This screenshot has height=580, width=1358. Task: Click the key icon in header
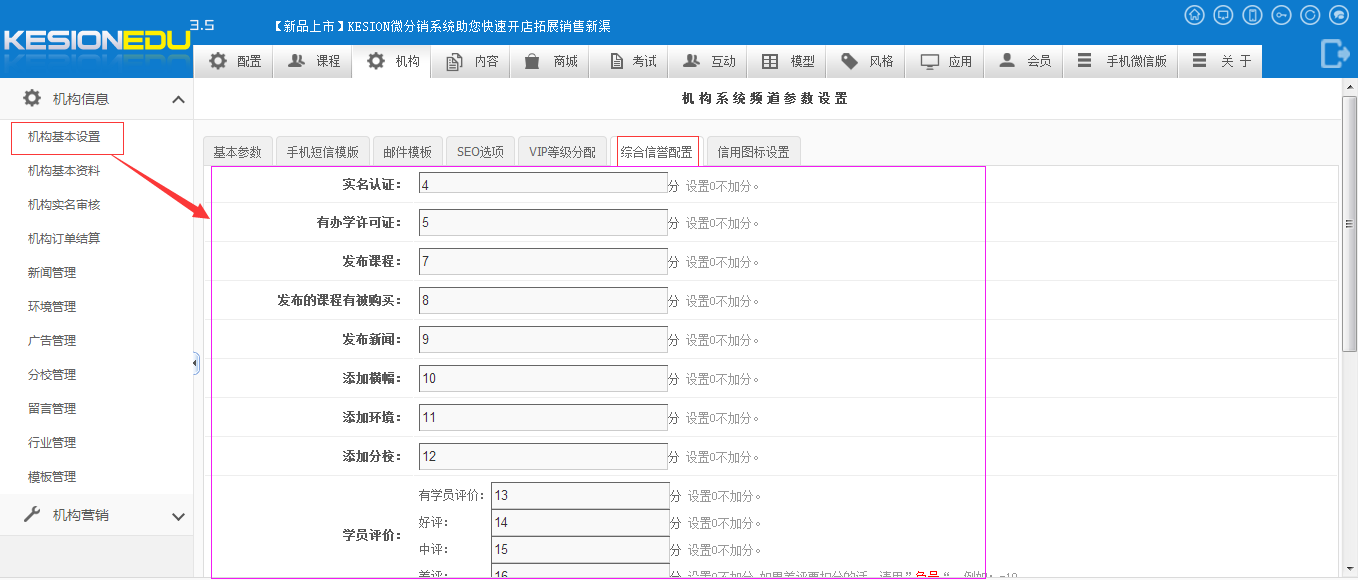click(x=1281, y=15)
